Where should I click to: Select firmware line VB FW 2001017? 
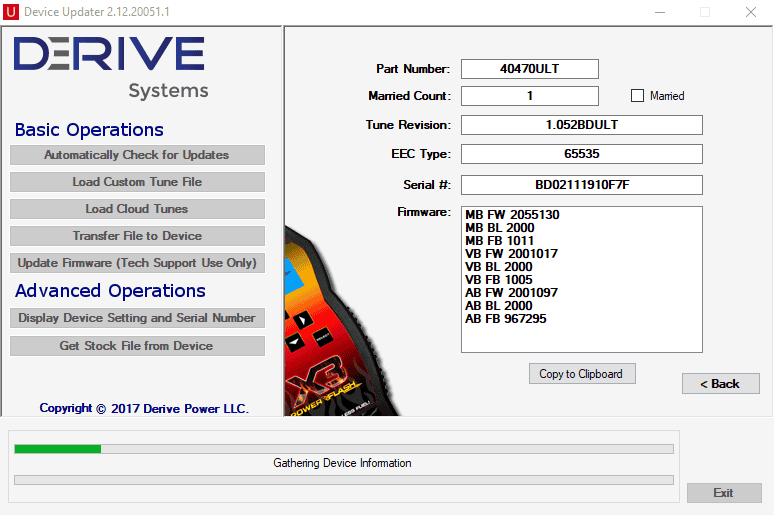pyautogui.click(x=511, y=254)
